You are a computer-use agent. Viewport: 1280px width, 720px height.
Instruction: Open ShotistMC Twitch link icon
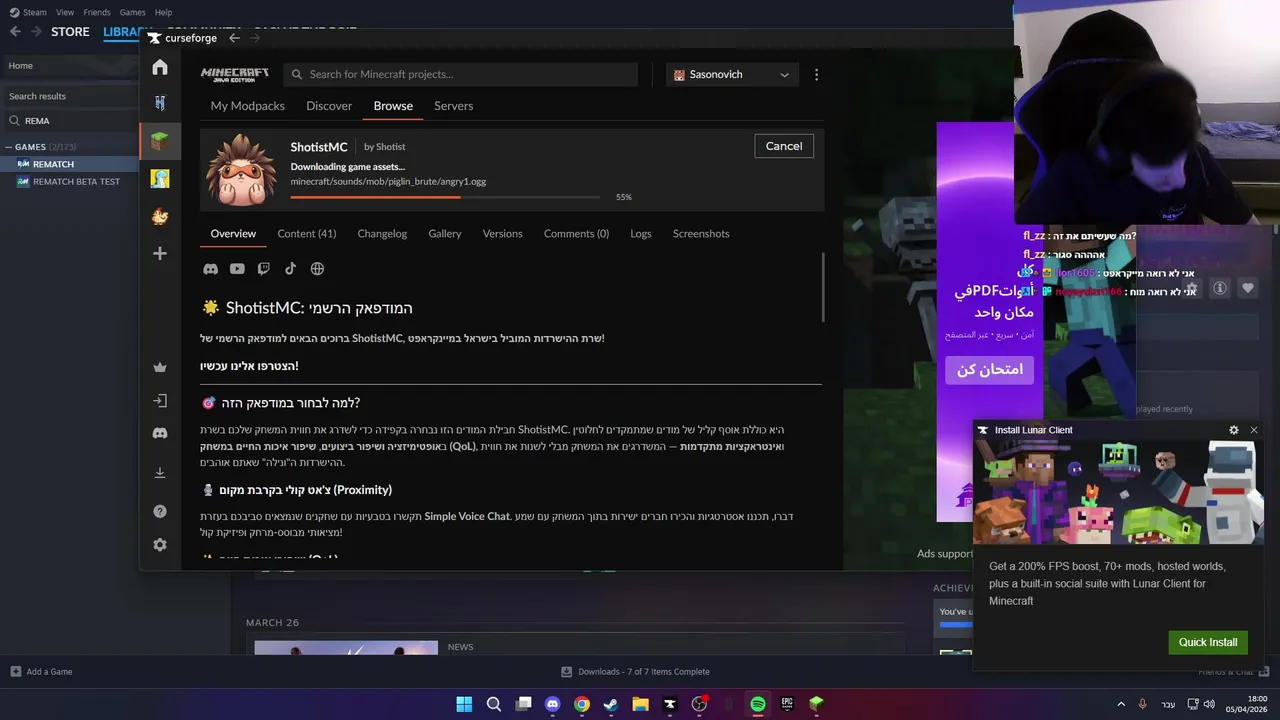coord(264,269)
